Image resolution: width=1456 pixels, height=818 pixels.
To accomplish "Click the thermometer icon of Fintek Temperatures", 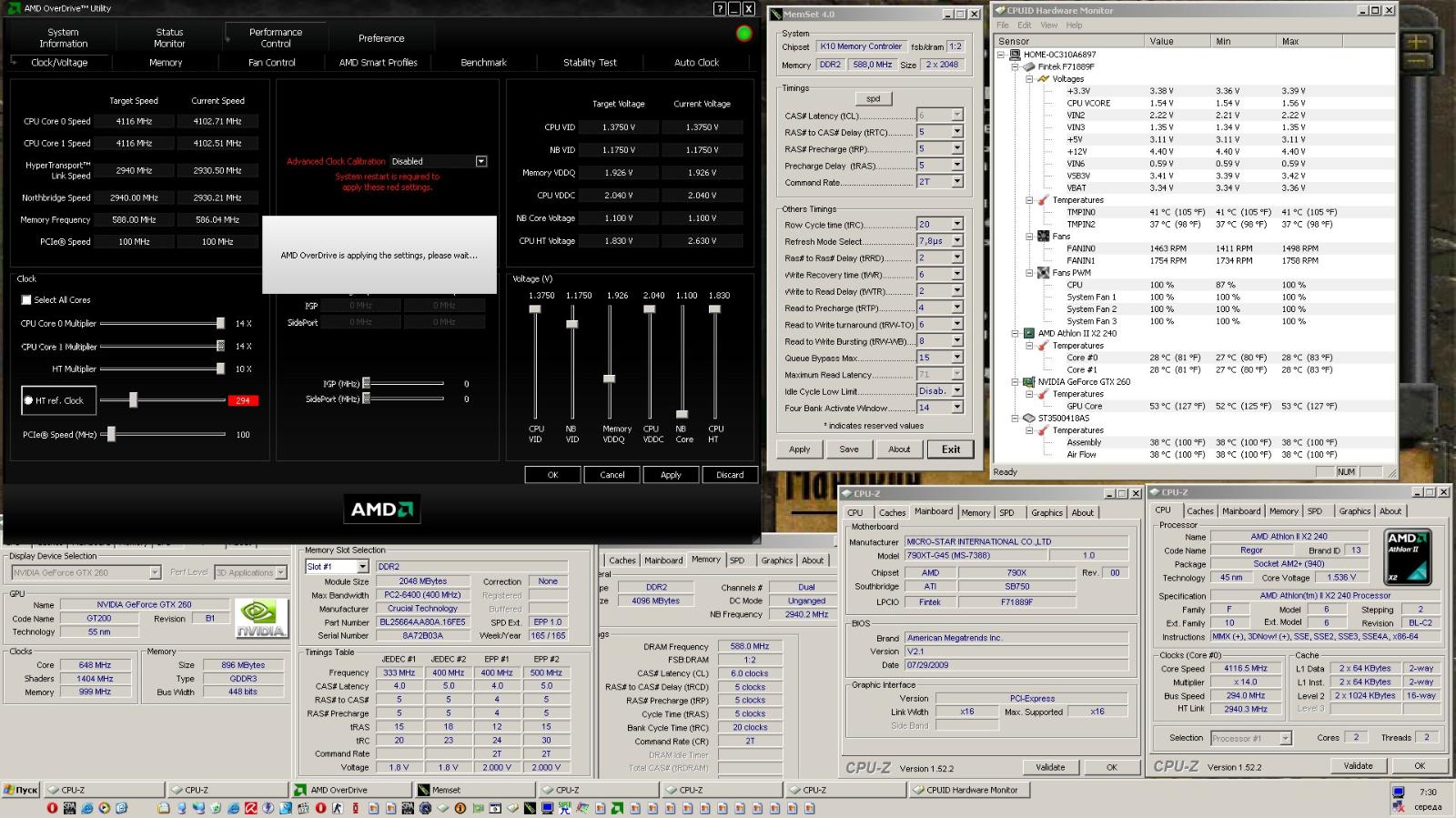I will click(1044, 200).
